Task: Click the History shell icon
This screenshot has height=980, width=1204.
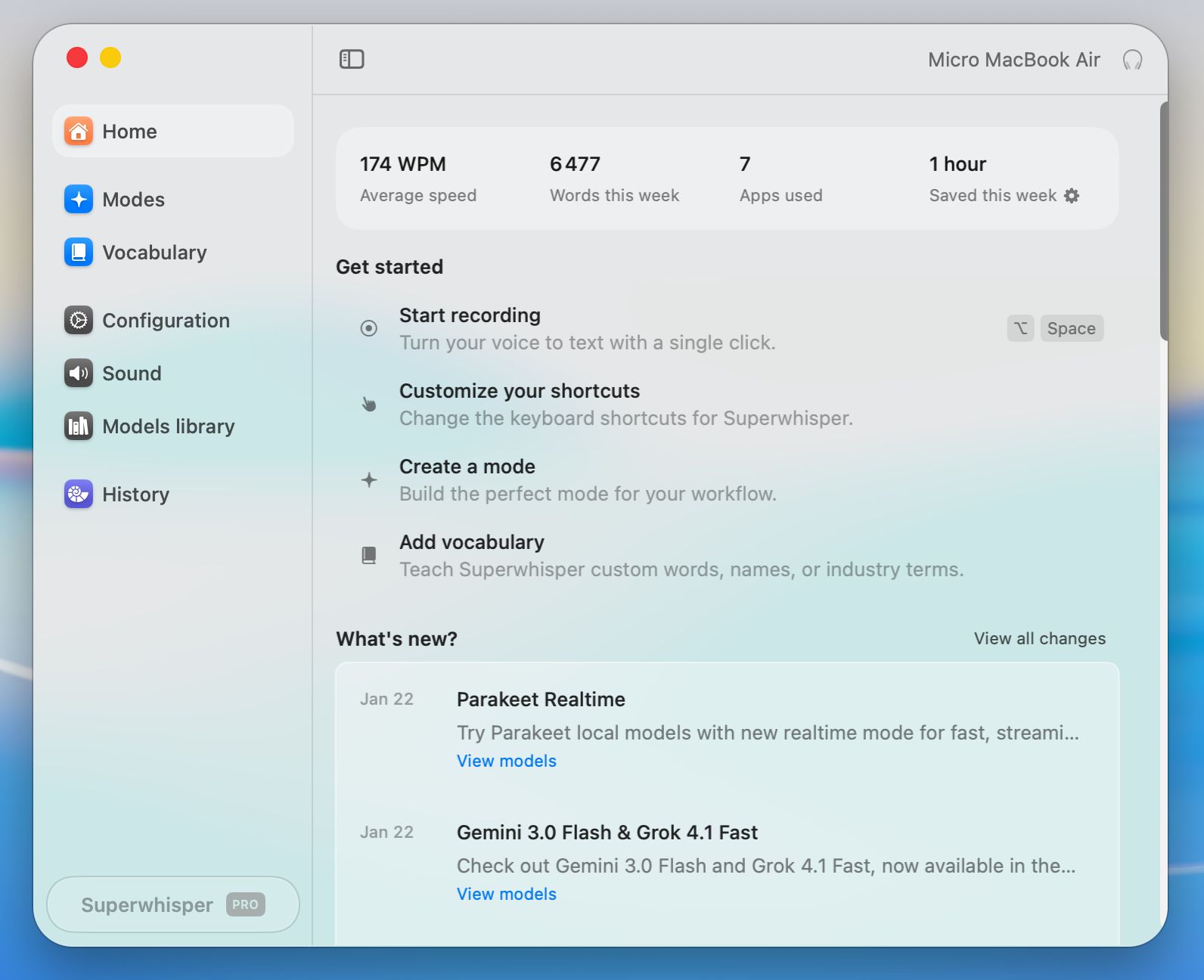Action: coord(79,495)
